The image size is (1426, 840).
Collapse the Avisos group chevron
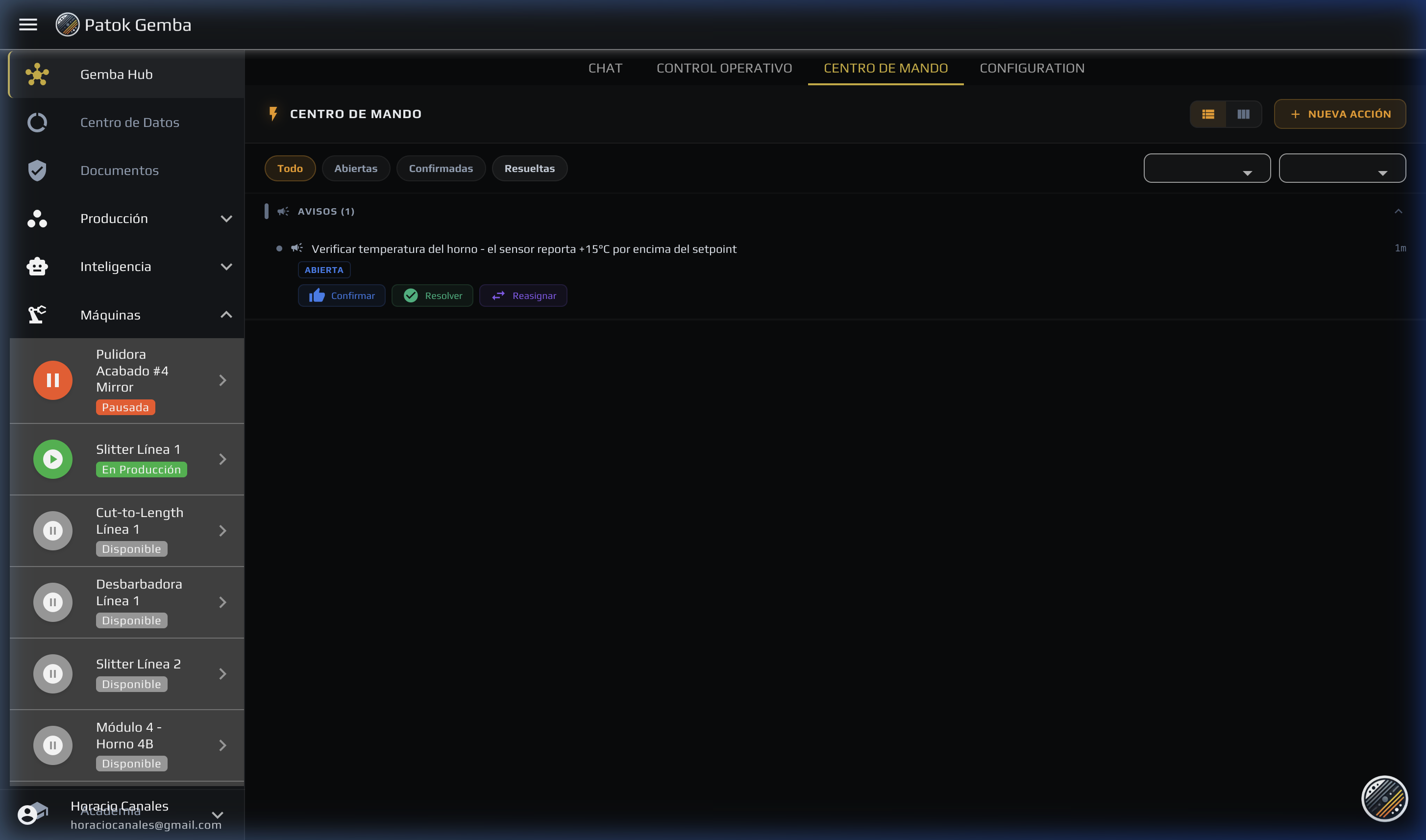1398,212
